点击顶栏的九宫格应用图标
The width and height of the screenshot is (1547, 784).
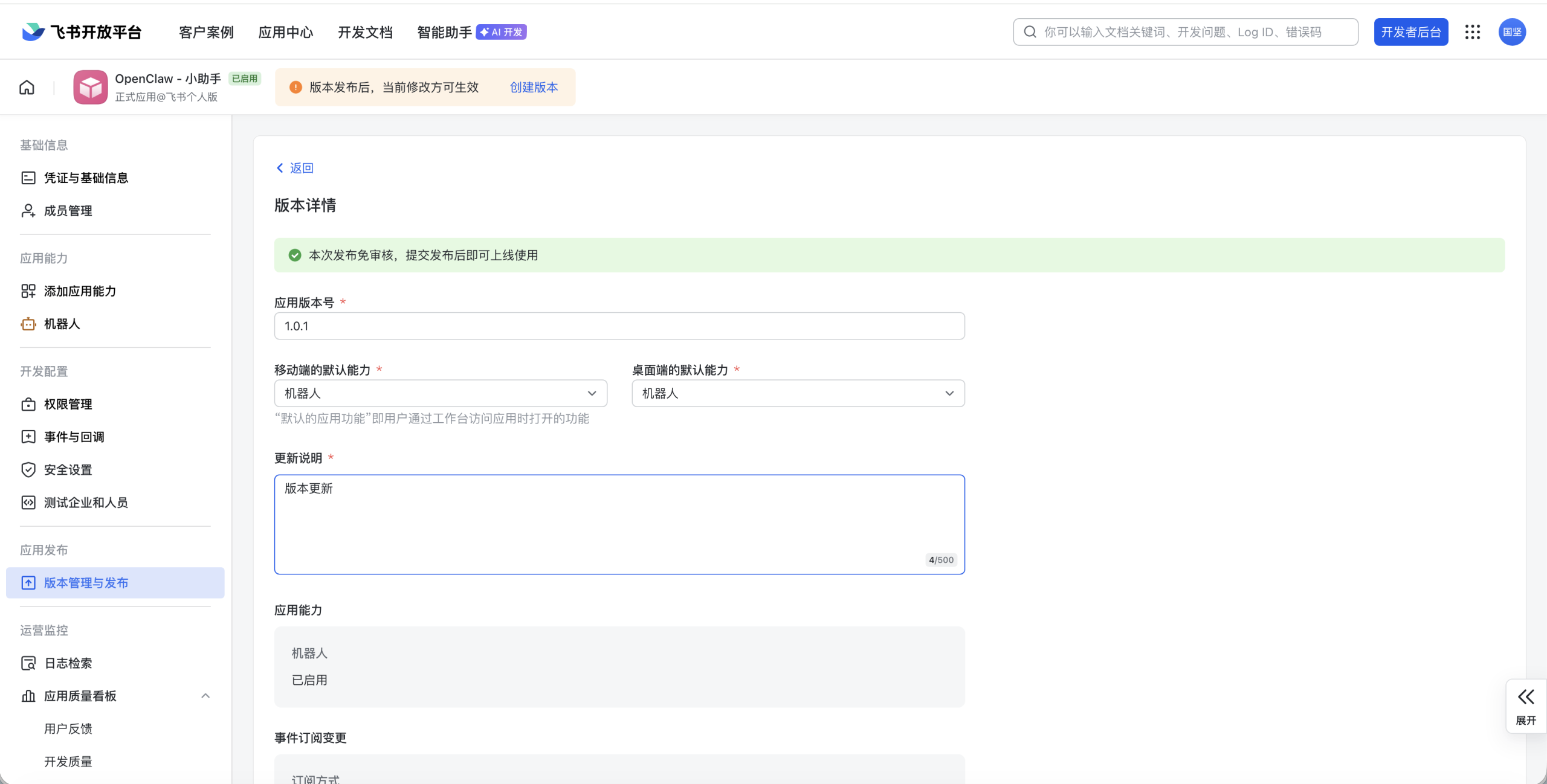(x=1473, y=31)
